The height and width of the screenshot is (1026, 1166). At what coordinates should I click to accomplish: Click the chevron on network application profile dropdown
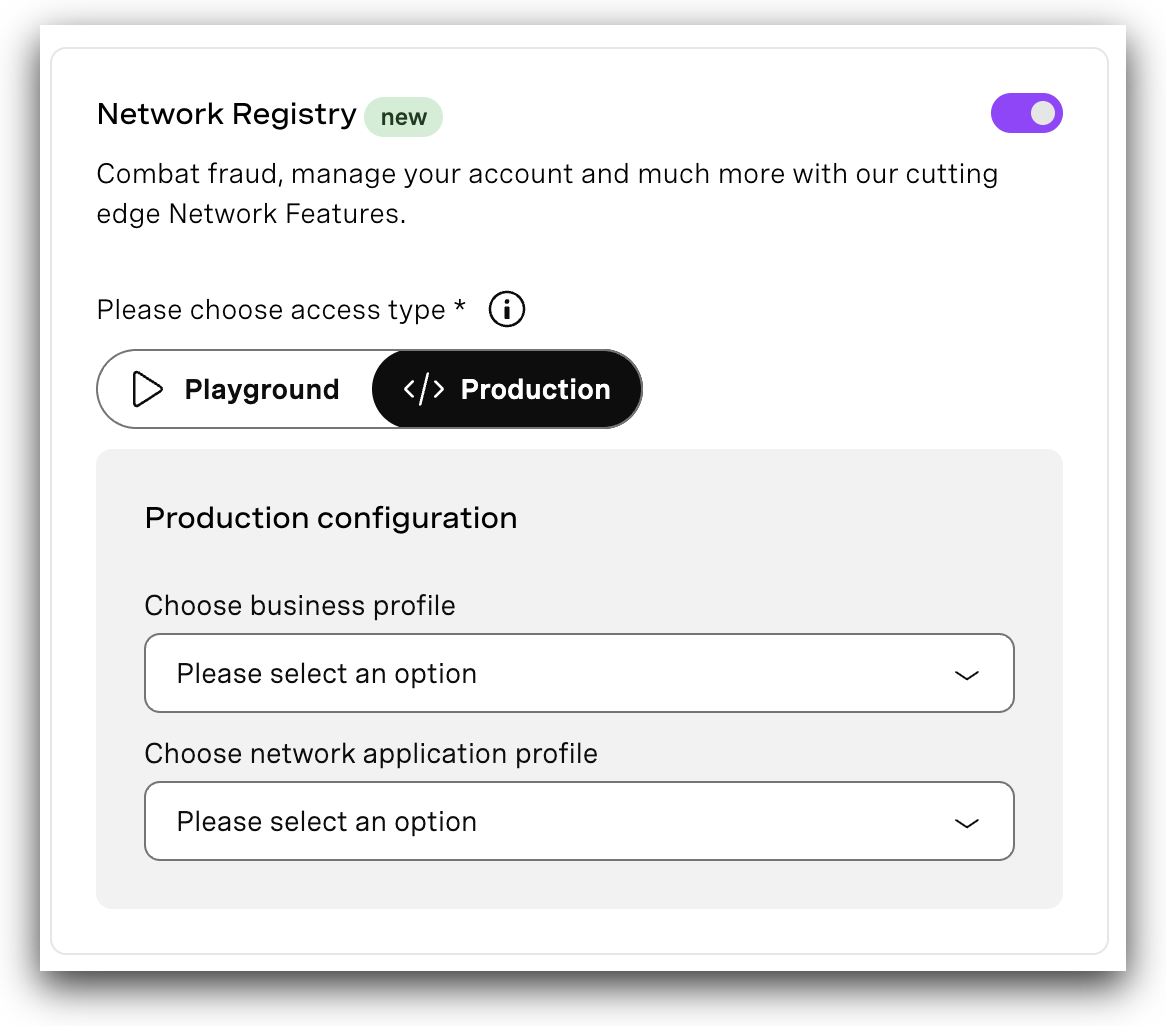[x=966, y=821]
